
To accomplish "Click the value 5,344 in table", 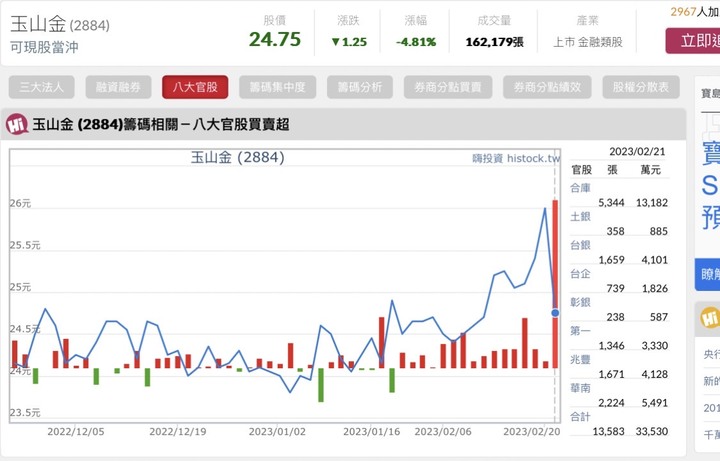I will [x=611, y=202].
